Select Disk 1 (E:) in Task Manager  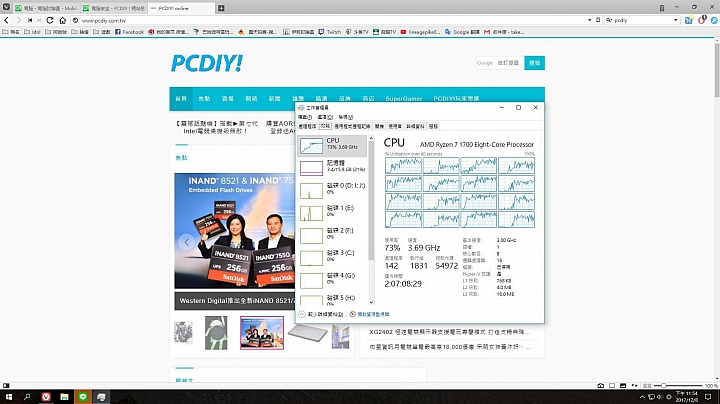tap(332, 212)
